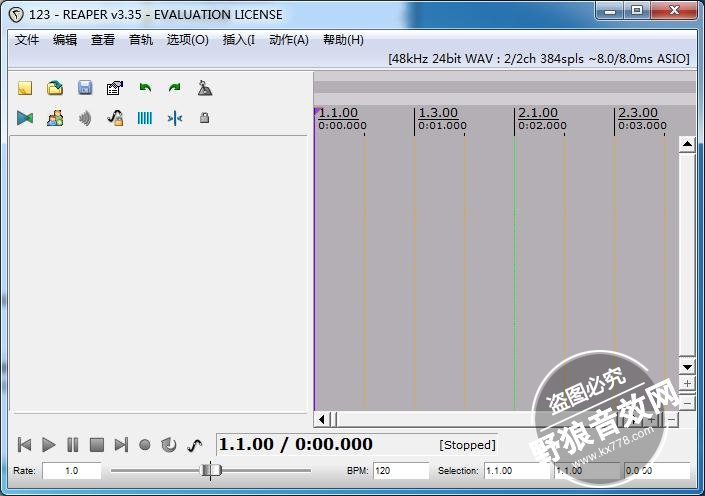The image size is (705, 496).
Task: Click the vertical scrollbar down arrow
Action: tap(687, 367)
